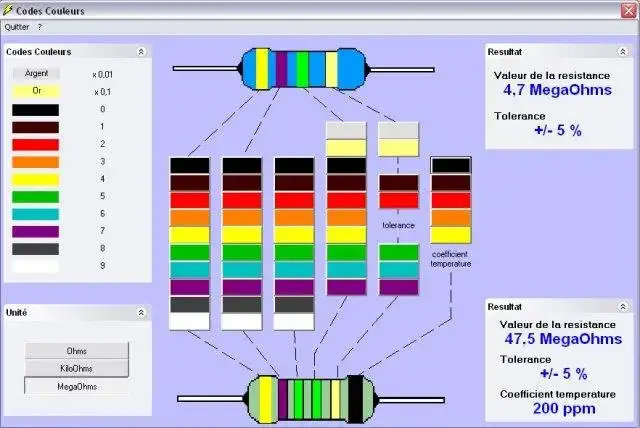Click the white legend swatch for 9

tap(36, 266)
